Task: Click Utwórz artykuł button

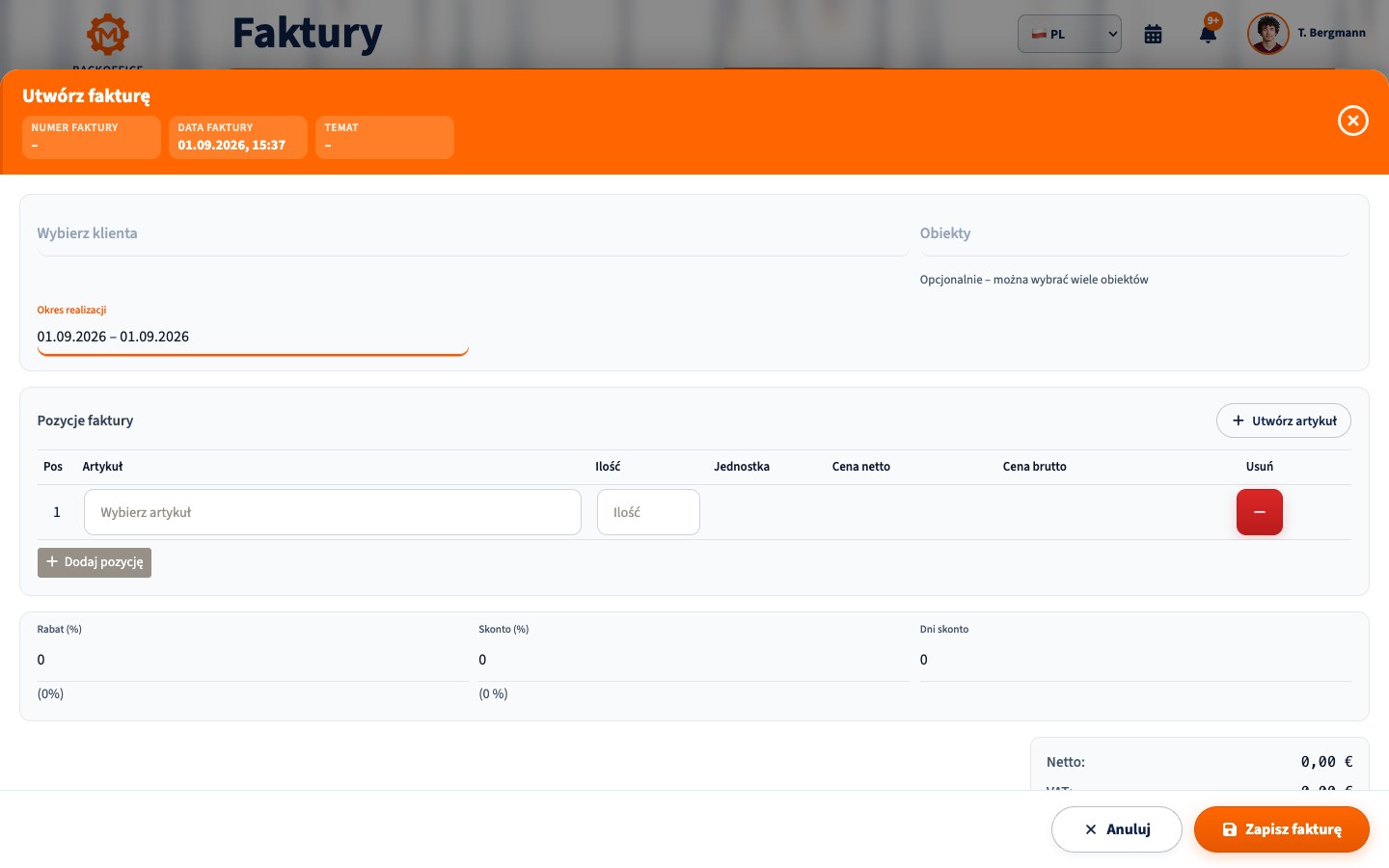Action: 1284,420
